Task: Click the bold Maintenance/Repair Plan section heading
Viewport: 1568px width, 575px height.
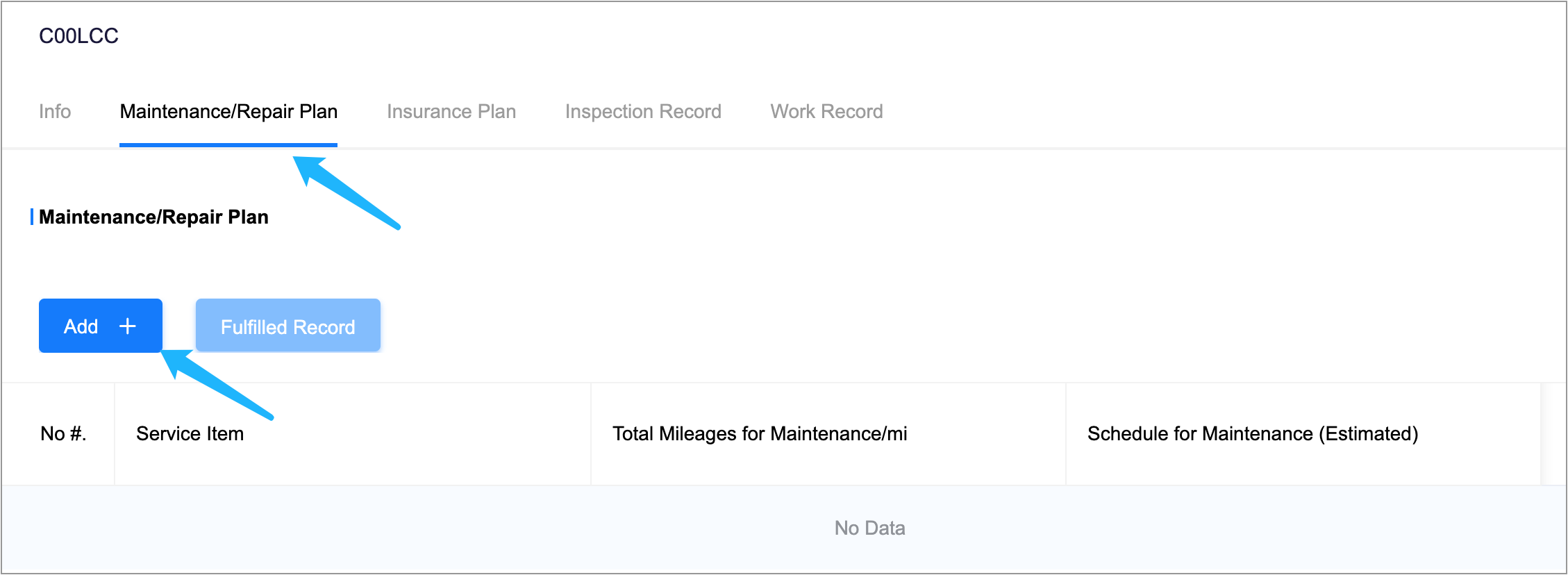Action: point(153,217)
